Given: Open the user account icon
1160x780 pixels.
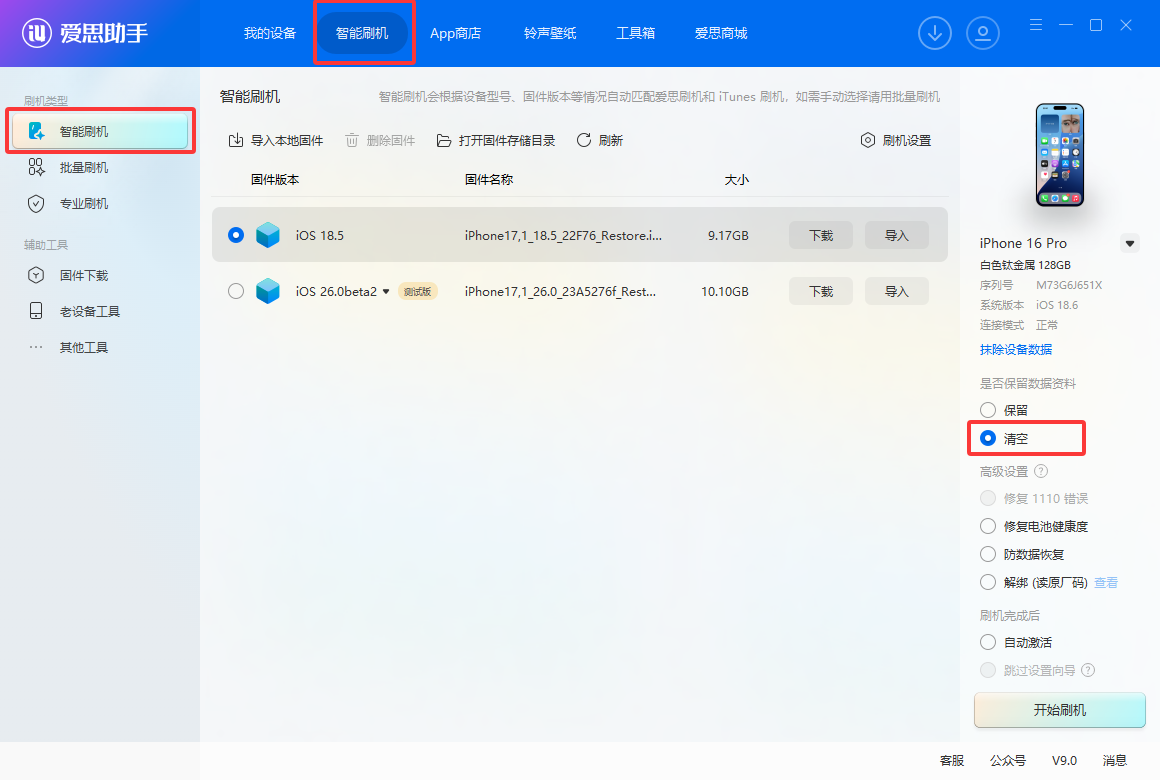Looking at the screenshot, I should (x=983, y=32).
